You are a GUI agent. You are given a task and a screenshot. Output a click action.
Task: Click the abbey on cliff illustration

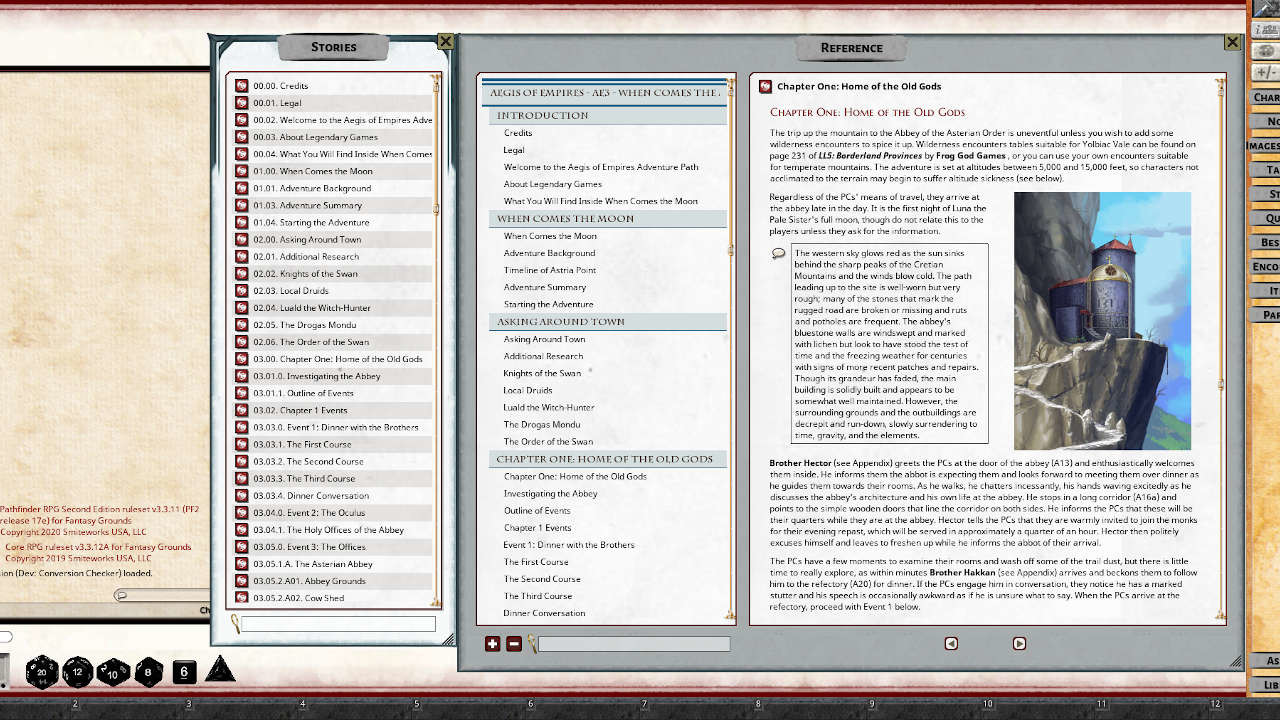[1102, 321]
